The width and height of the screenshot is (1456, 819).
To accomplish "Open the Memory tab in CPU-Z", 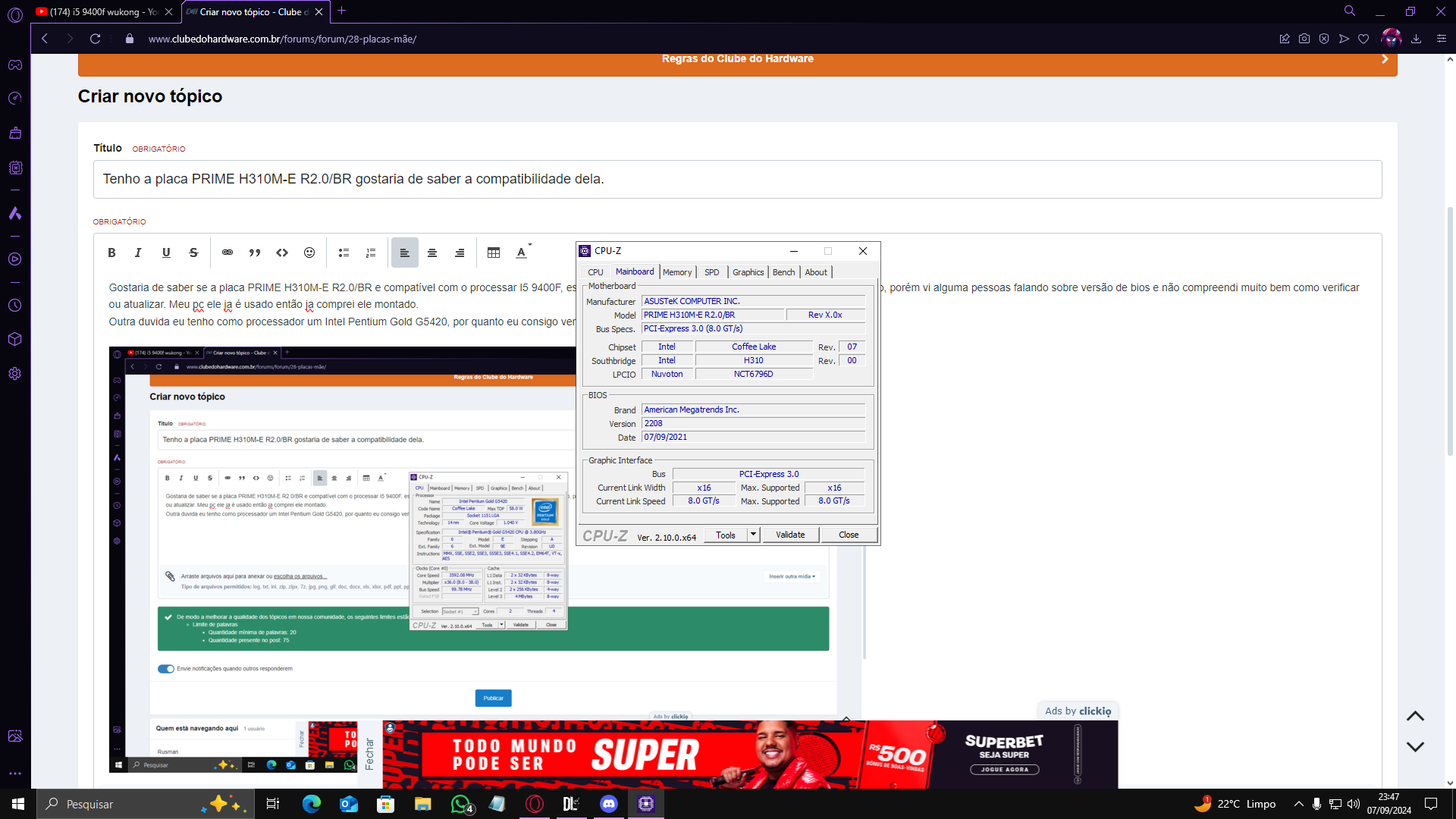I will (677, 272).
